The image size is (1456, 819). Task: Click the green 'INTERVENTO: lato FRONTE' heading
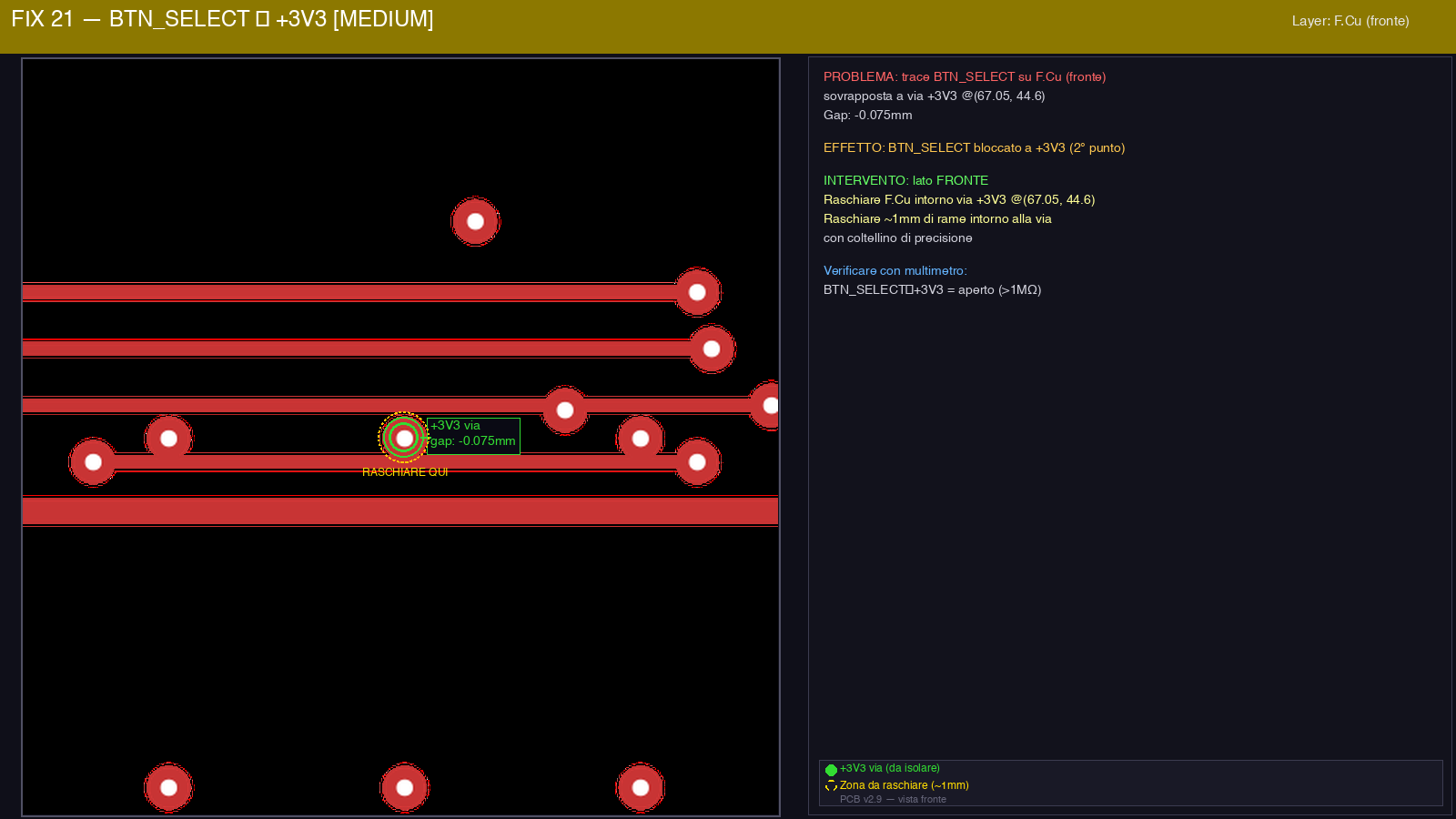coord(905,180)
